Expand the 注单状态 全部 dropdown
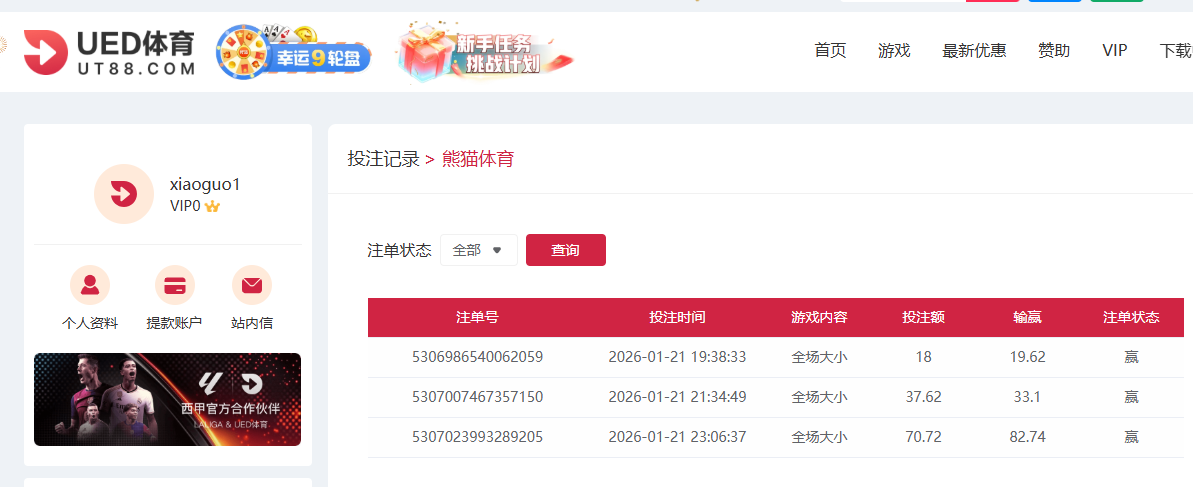 [x=479, y=250]
